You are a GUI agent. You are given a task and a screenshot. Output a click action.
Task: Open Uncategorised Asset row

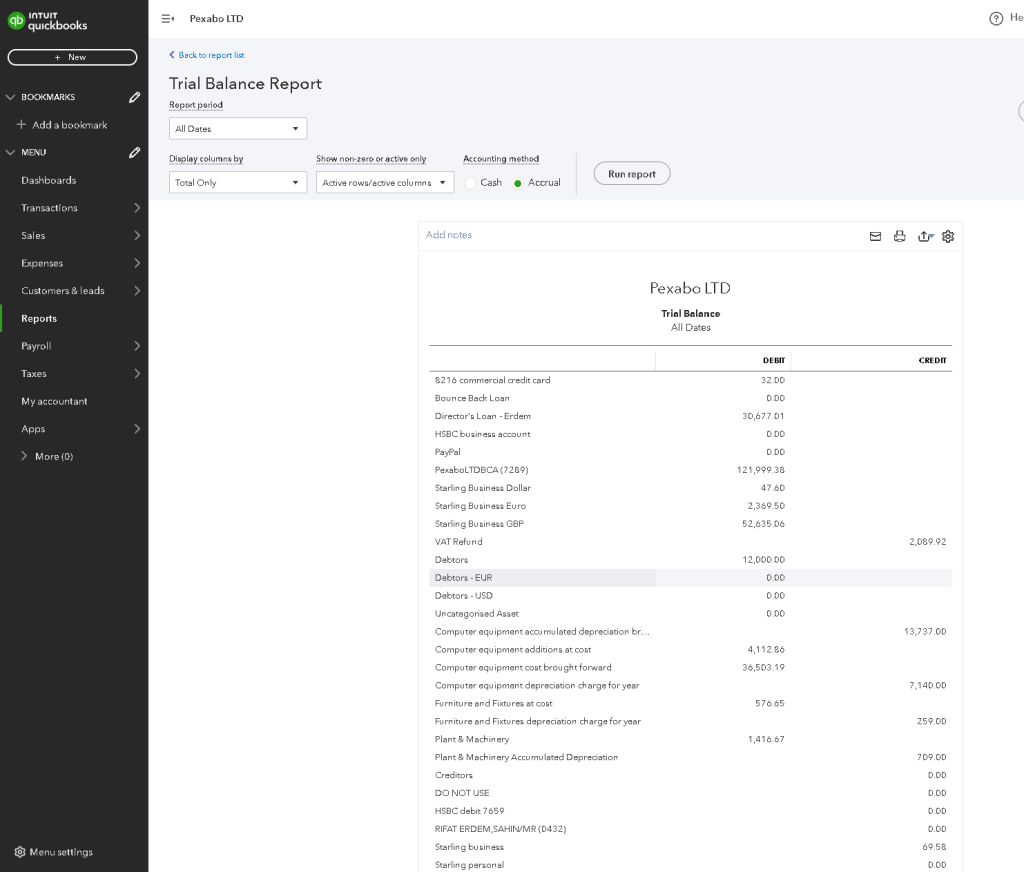(x=476, y=613)
